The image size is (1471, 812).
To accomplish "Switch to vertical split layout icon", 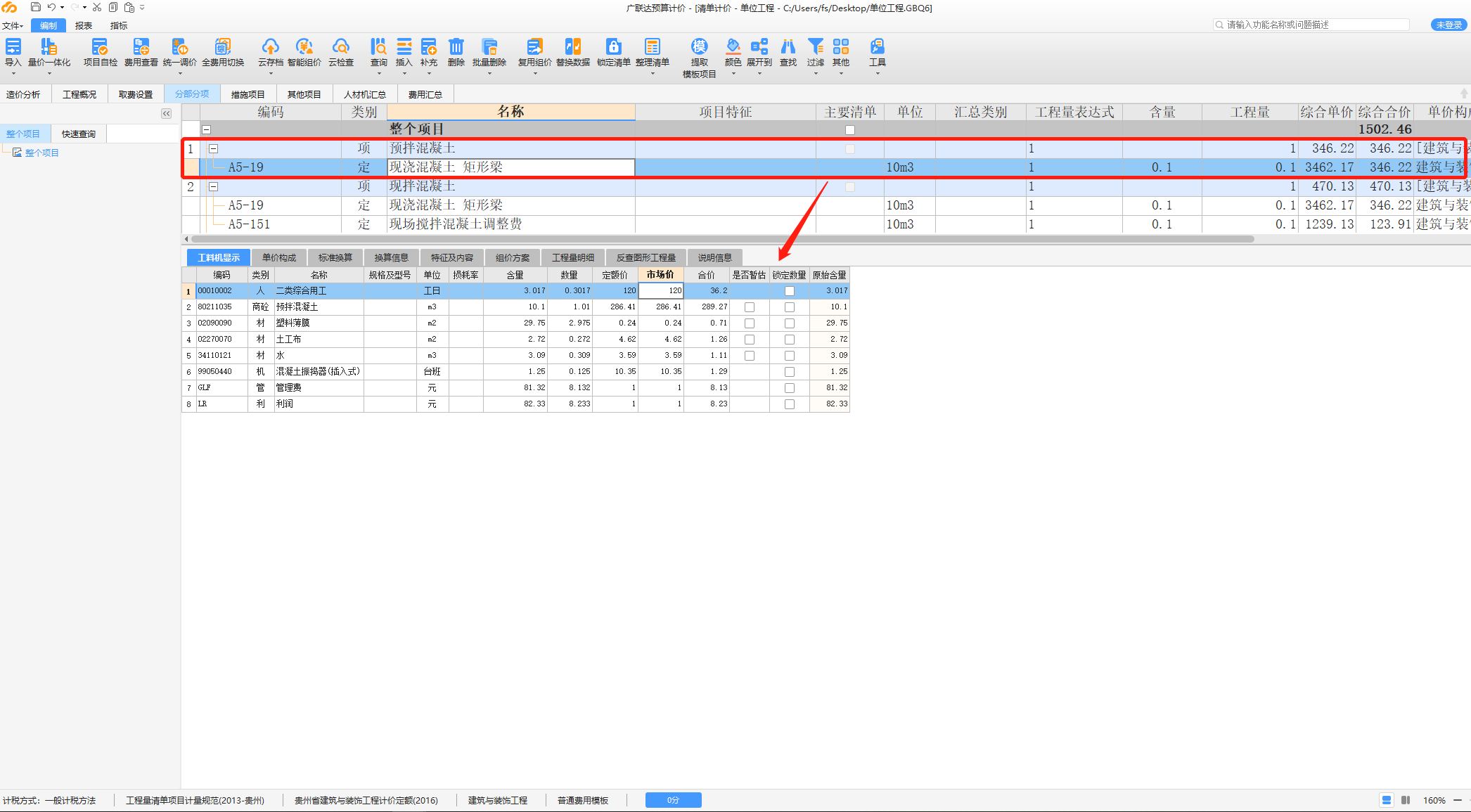I will coord(1406,800).
